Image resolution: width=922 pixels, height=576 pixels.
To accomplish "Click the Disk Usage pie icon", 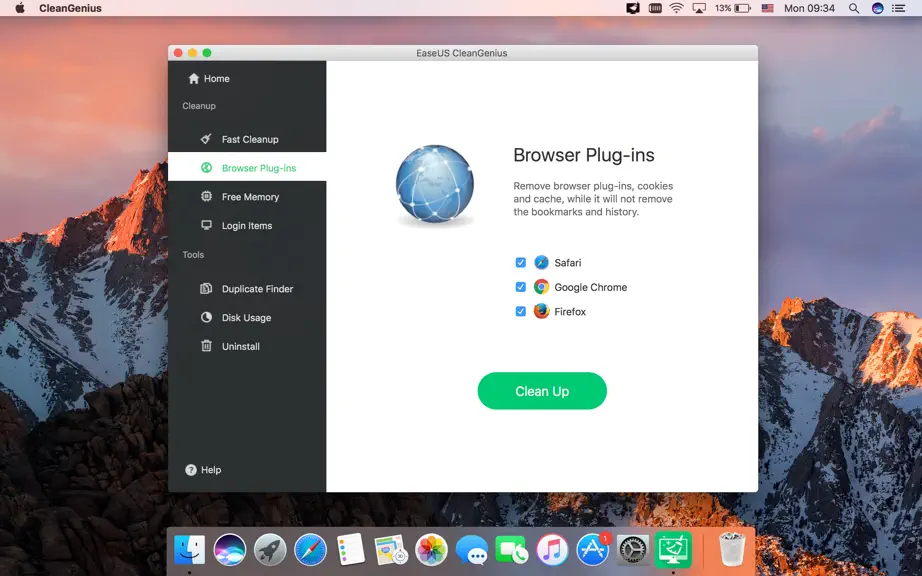I will (206, 317).
